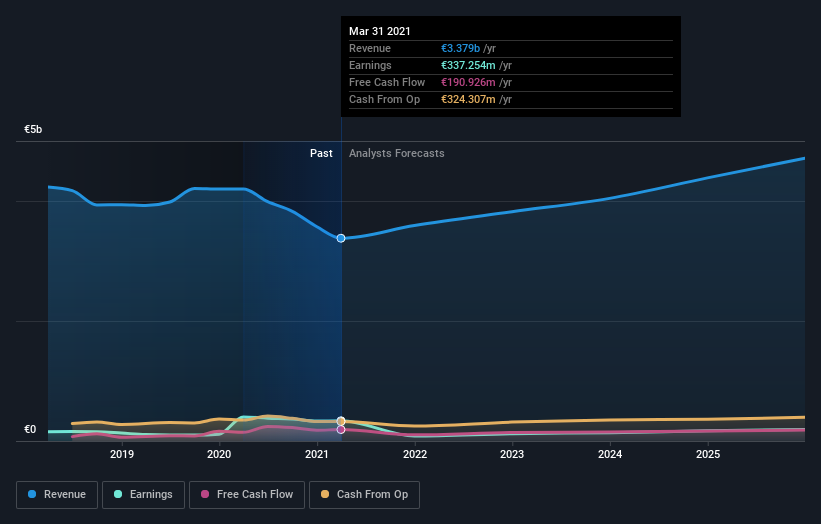This screenshot has width=821, height=524.
Task: Click the €337.254m earnings value in tooltip
Action: click(468, 65)
